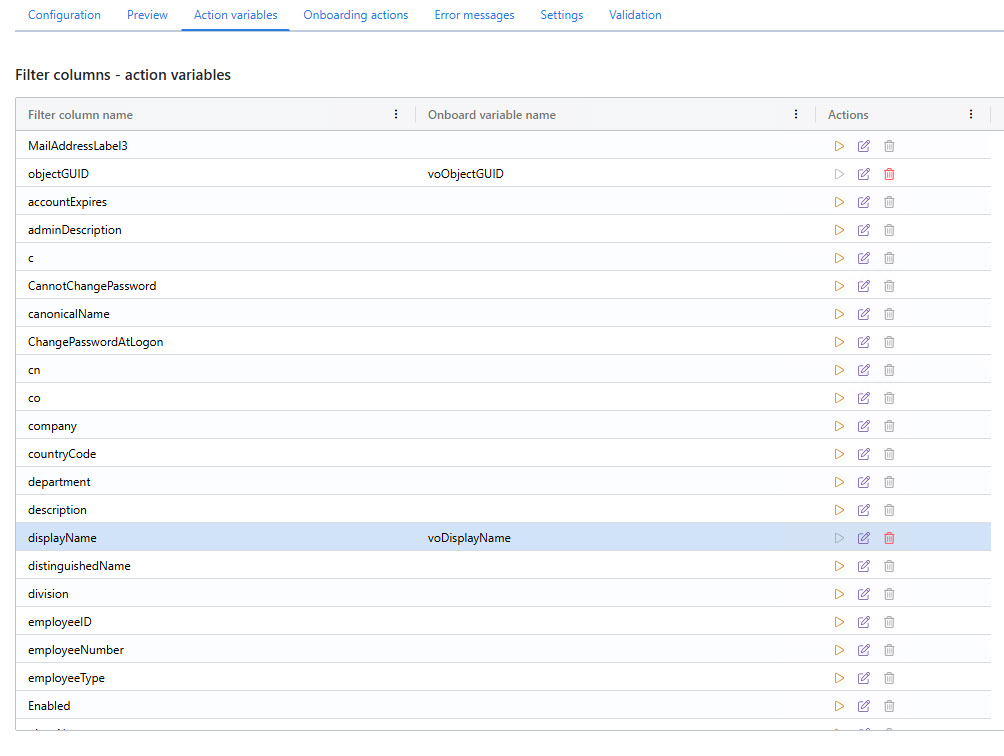Delete the canonicalName entry
This screenshot has height=756, width=1004.
[x=889, y=314]
